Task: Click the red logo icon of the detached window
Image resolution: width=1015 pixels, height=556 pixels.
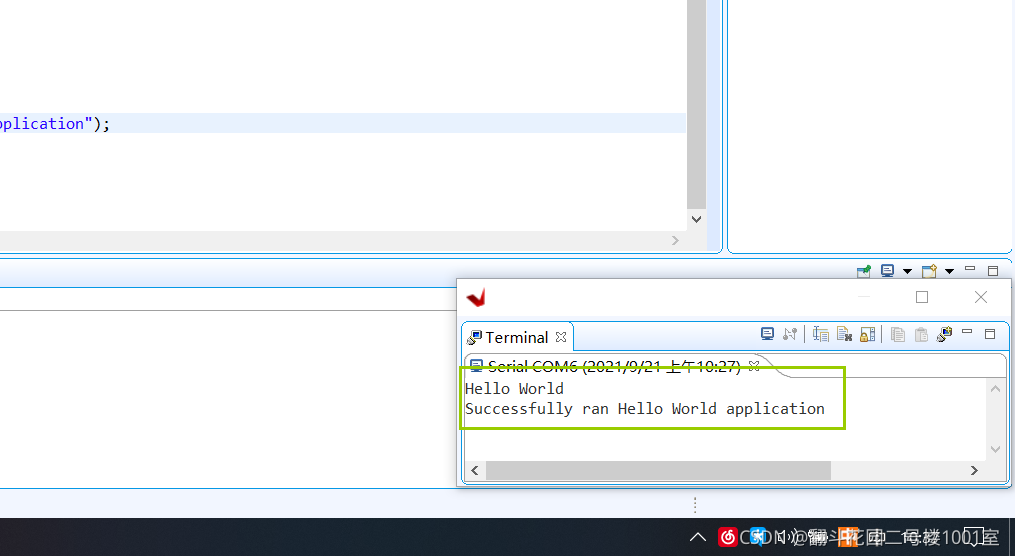Action: click(x=476, y=298)
